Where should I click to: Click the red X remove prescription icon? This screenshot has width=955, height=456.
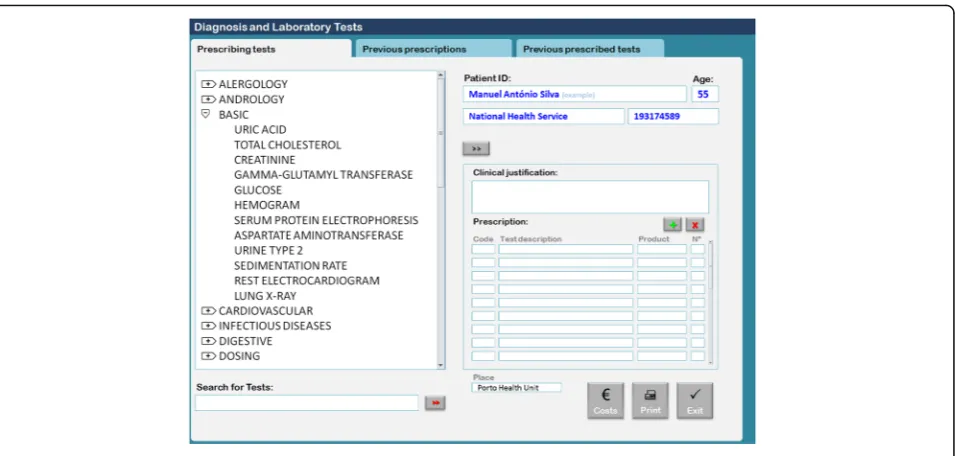coord(695,225)
